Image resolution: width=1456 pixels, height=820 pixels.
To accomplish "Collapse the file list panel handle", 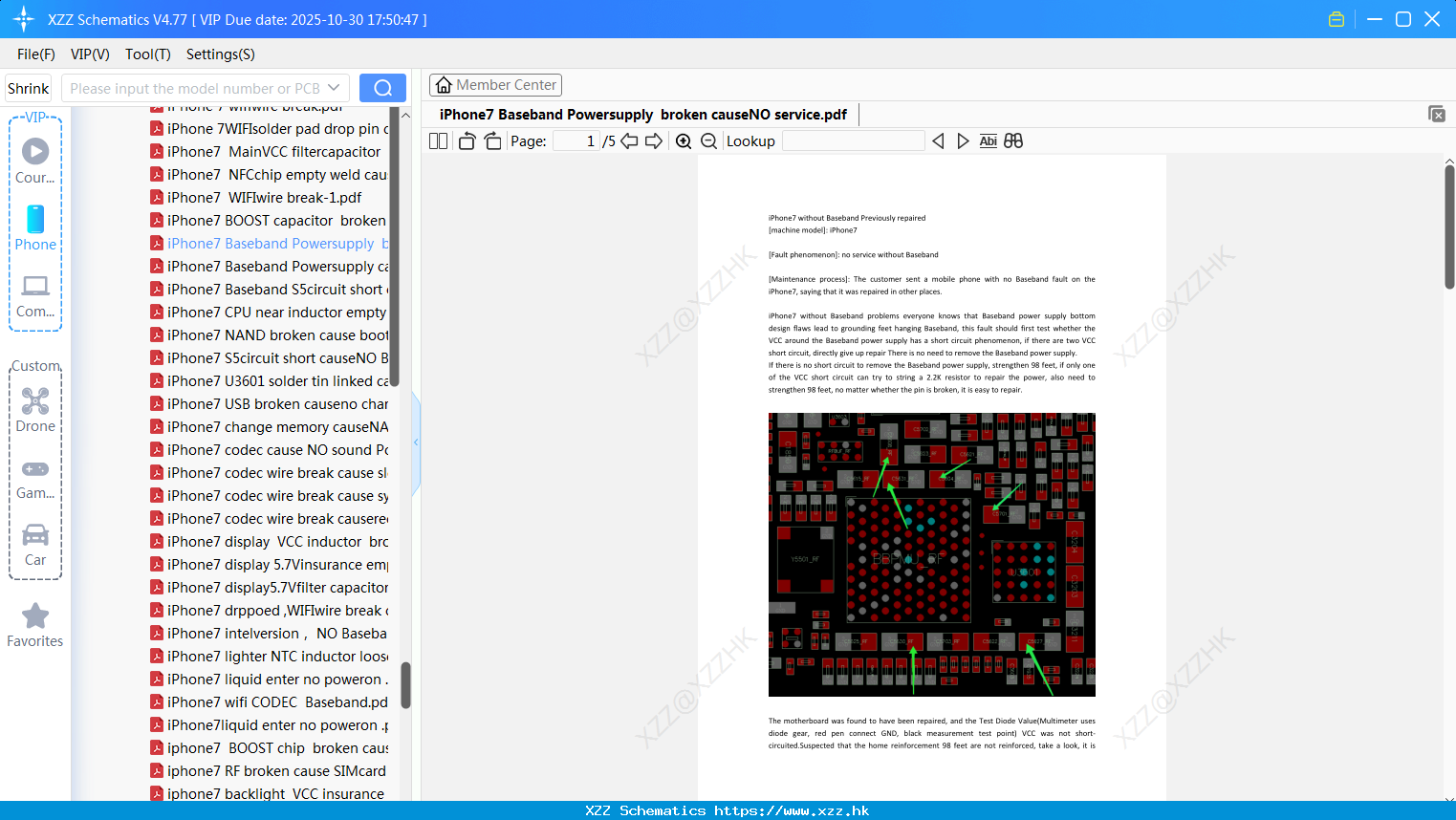I will (416, 442).
